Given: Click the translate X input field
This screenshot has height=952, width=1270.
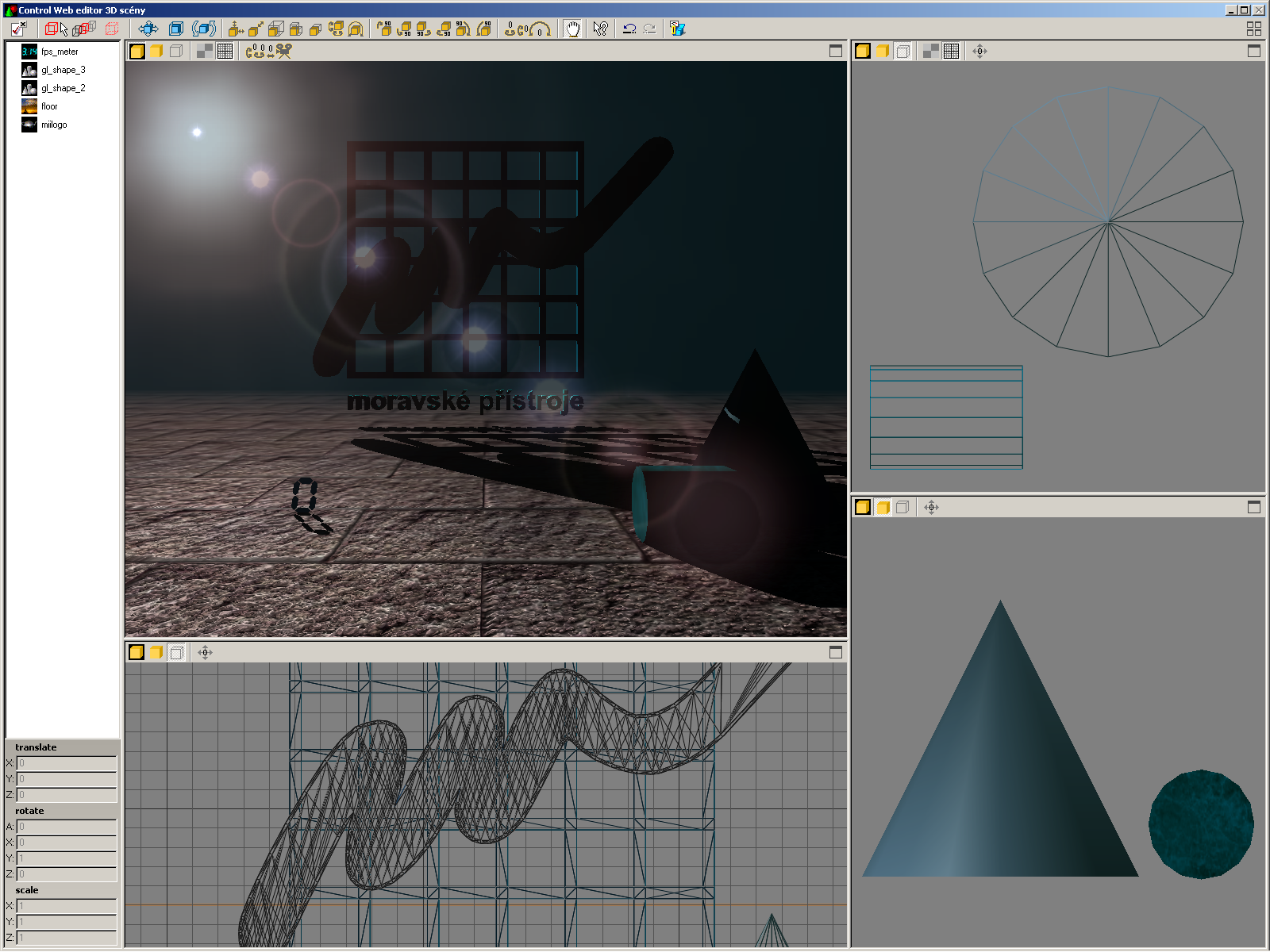Looking at the screenshot, I should [x=67, y=763].
